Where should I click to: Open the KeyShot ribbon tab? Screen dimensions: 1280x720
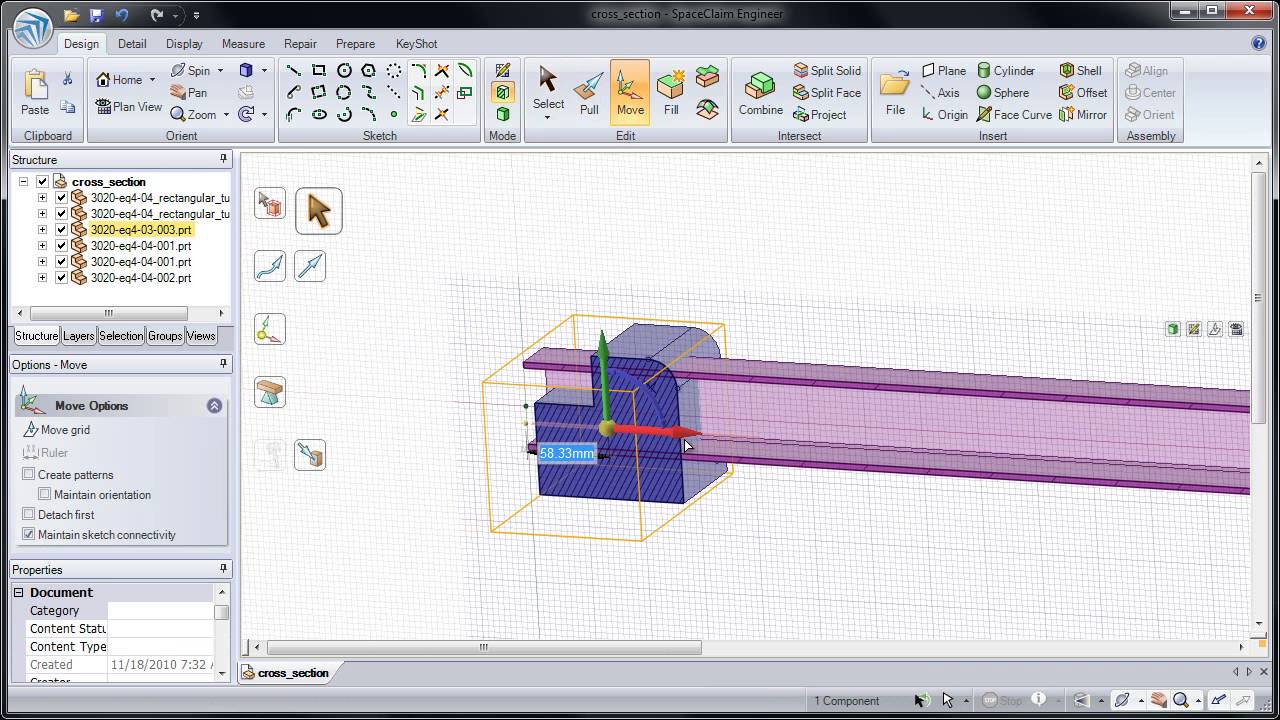416,43
